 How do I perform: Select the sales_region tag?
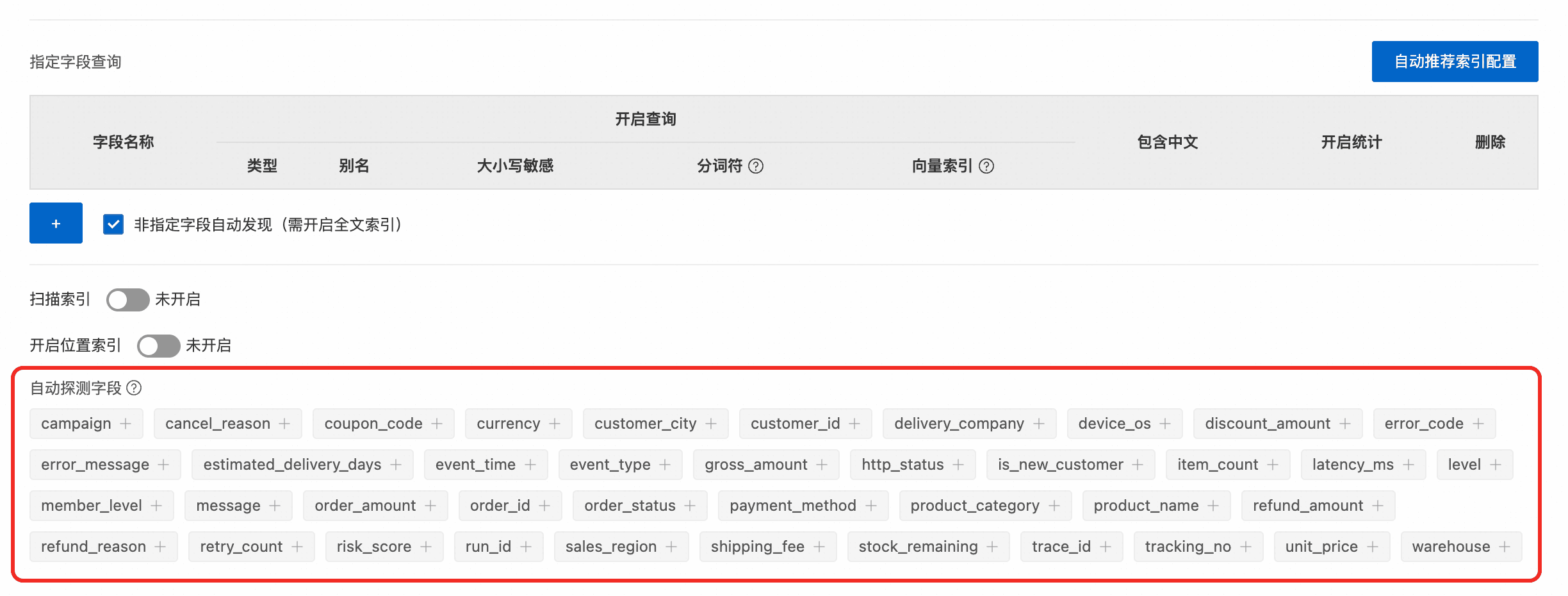coord(621,547)
